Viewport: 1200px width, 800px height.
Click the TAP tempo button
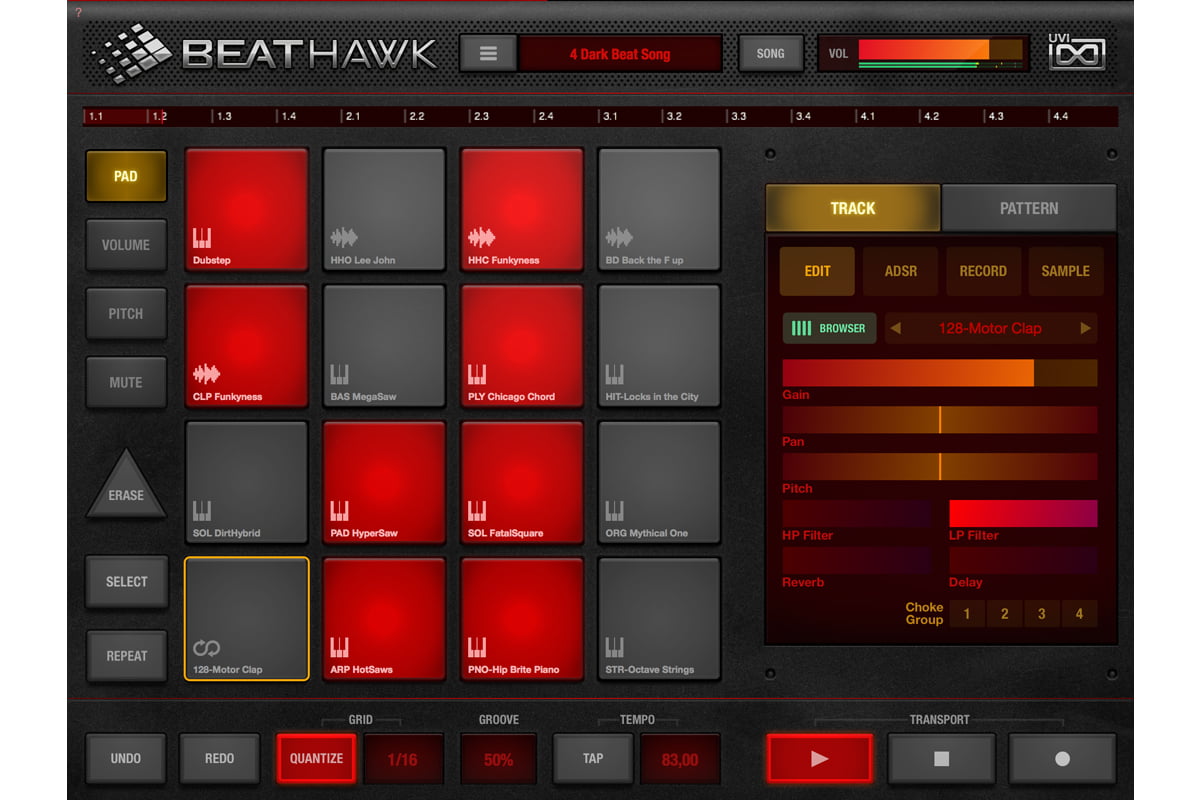[593, 759]
